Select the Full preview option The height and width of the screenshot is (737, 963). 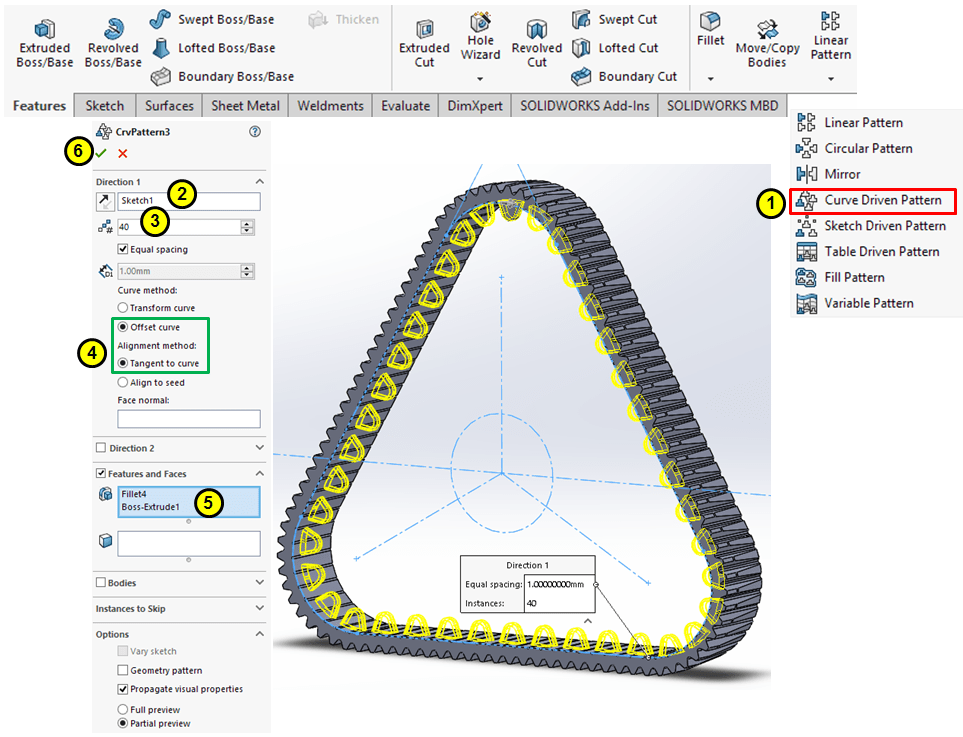123,709
